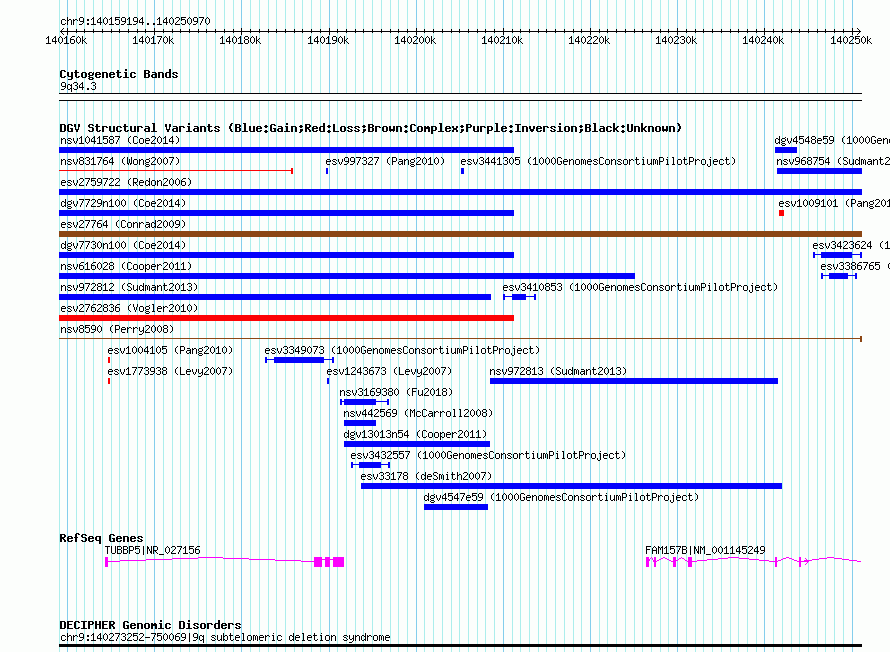Open the nsv8590 (Perry2008) label
Image resolution: width=890 pixels, height=652 pixels.
coord(117,329)
